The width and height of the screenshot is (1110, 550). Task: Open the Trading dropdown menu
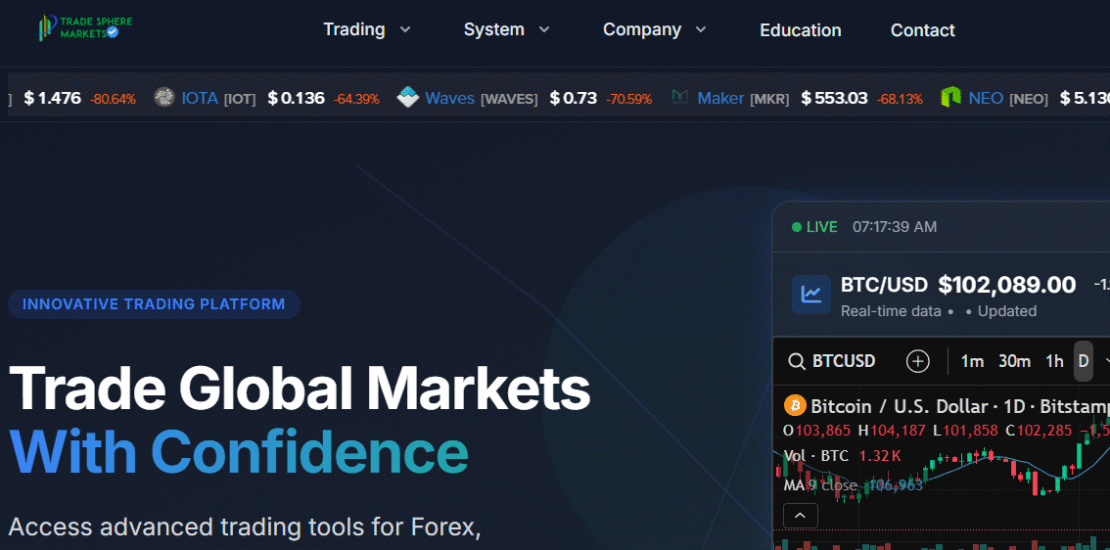367,30
